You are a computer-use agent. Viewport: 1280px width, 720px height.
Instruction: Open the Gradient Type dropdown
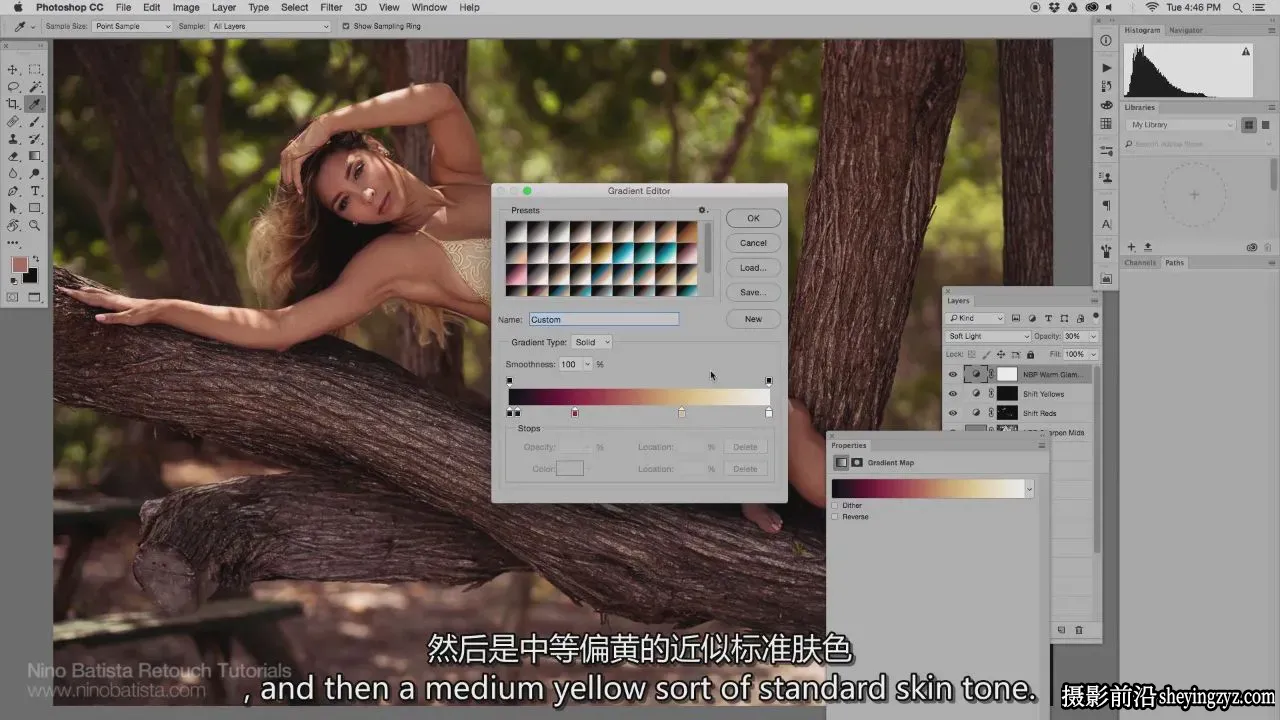click(x=592, y=342)
